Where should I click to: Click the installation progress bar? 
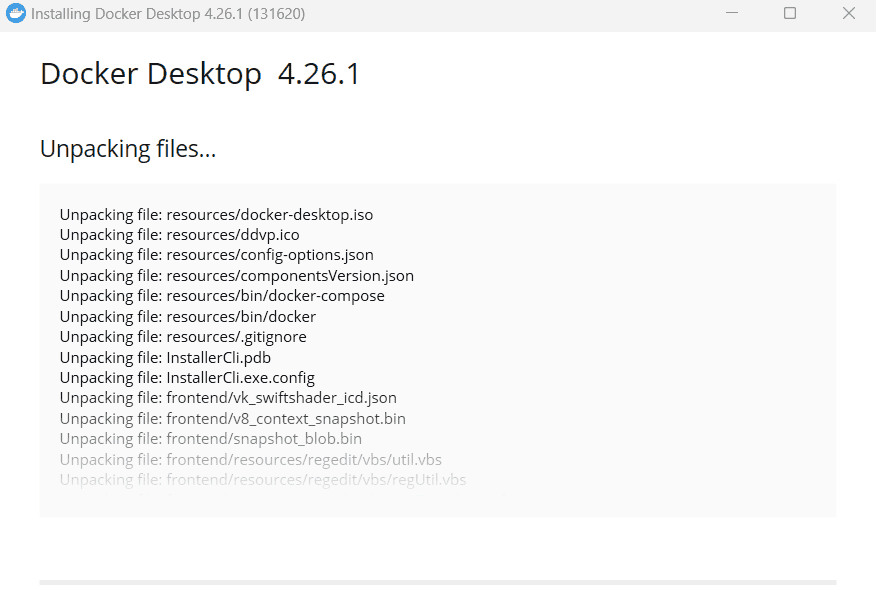437,582
